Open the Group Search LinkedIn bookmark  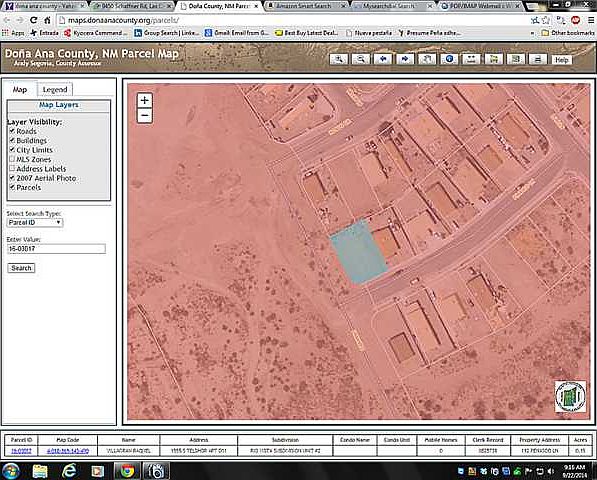coord(166,33)
